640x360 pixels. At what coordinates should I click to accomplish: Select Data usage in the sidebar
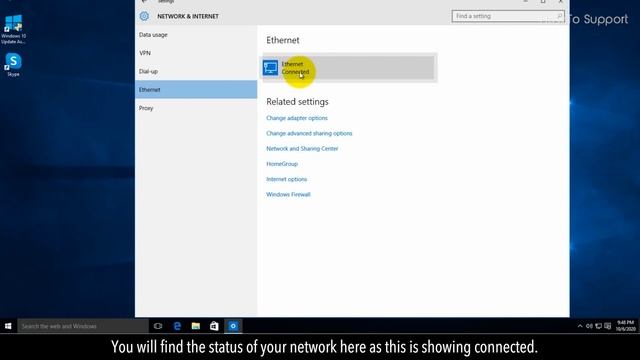(196, 35)
